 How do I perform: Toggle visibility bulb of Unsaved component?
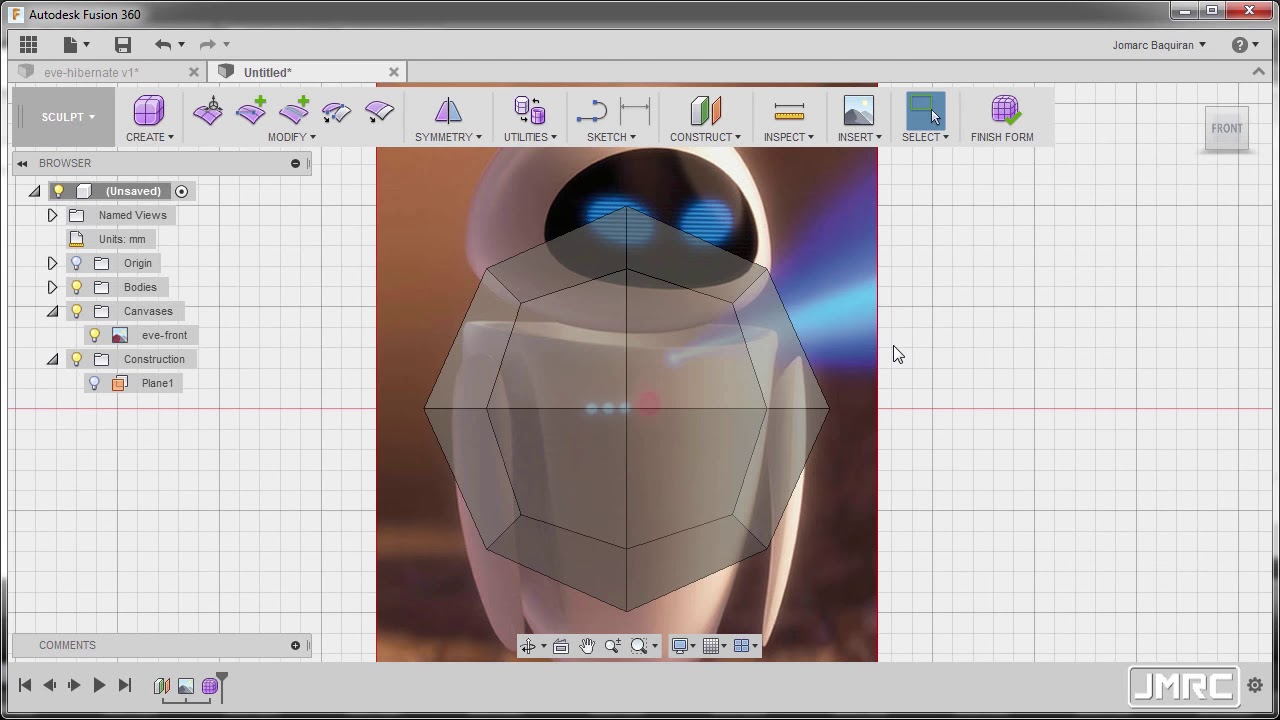58,191
